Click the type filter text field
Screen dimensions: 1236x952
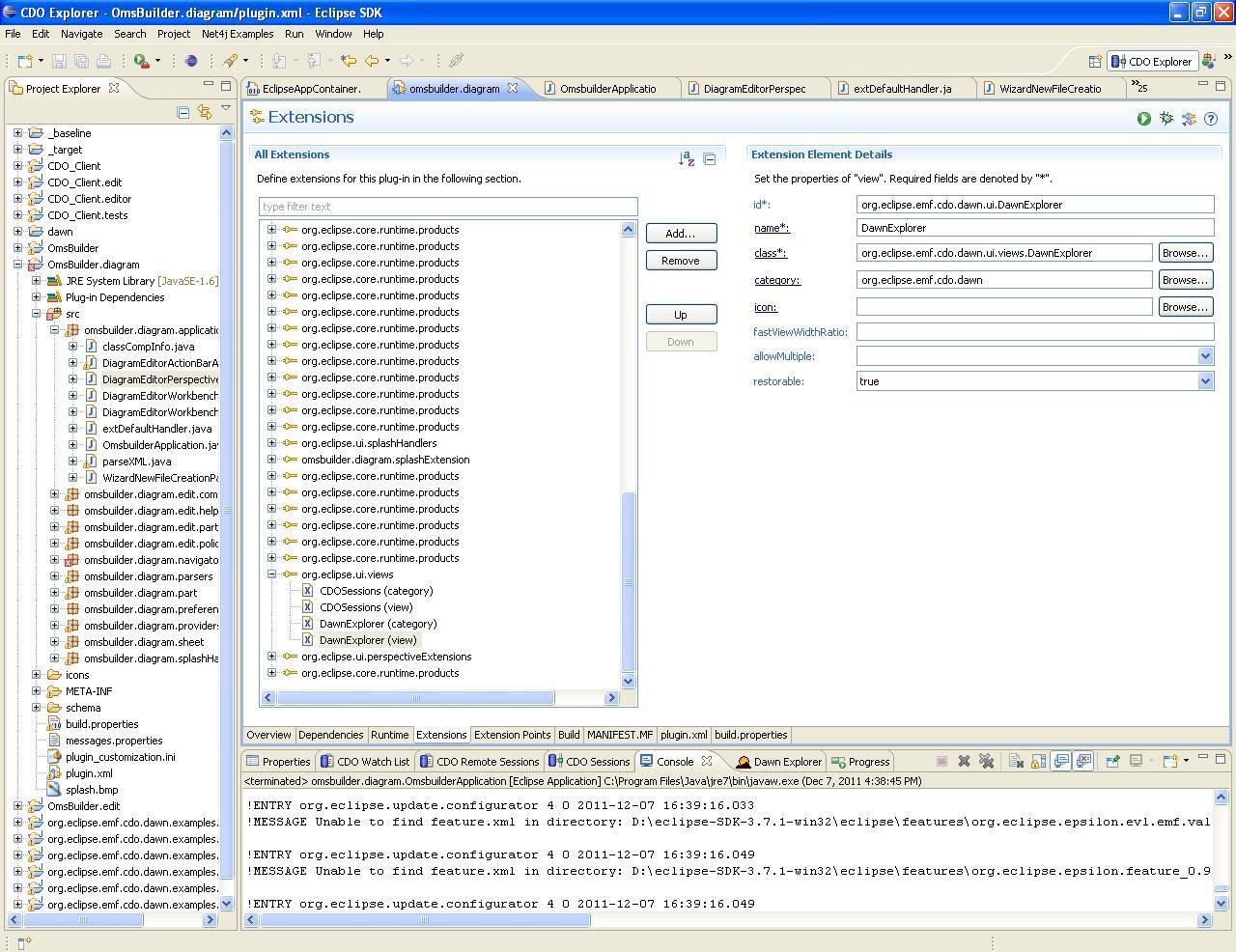coord(448,207)
